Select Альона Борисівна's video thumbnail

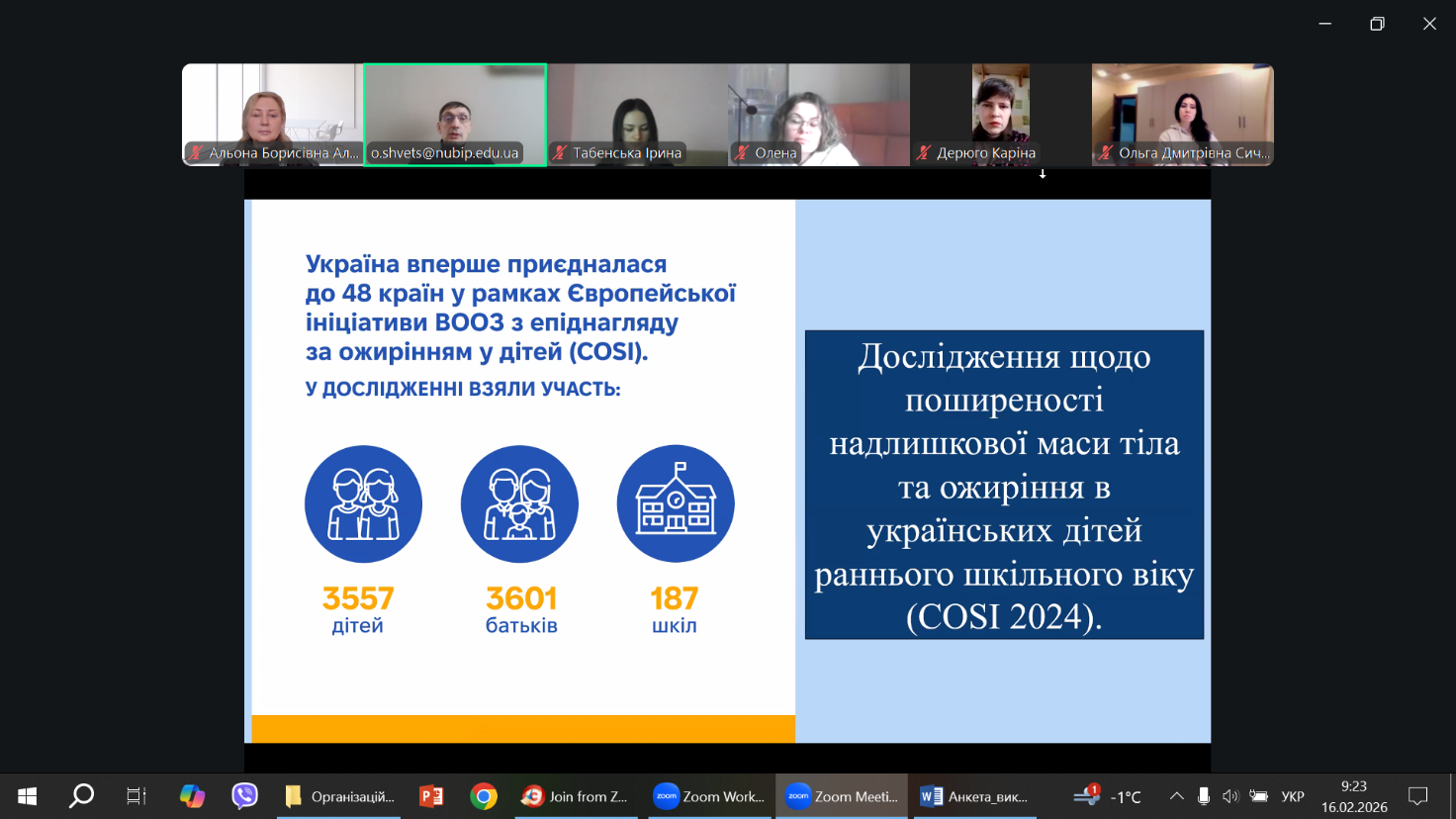pyautogui.click(x=273, y=115)
